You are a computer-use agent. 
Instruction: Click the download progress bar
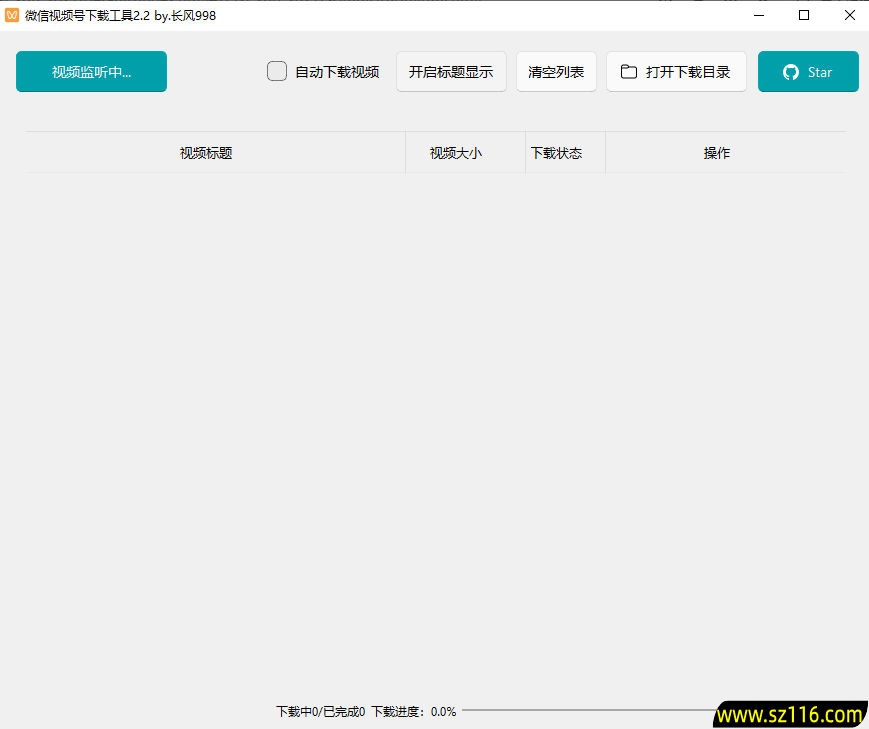[588, 711]
